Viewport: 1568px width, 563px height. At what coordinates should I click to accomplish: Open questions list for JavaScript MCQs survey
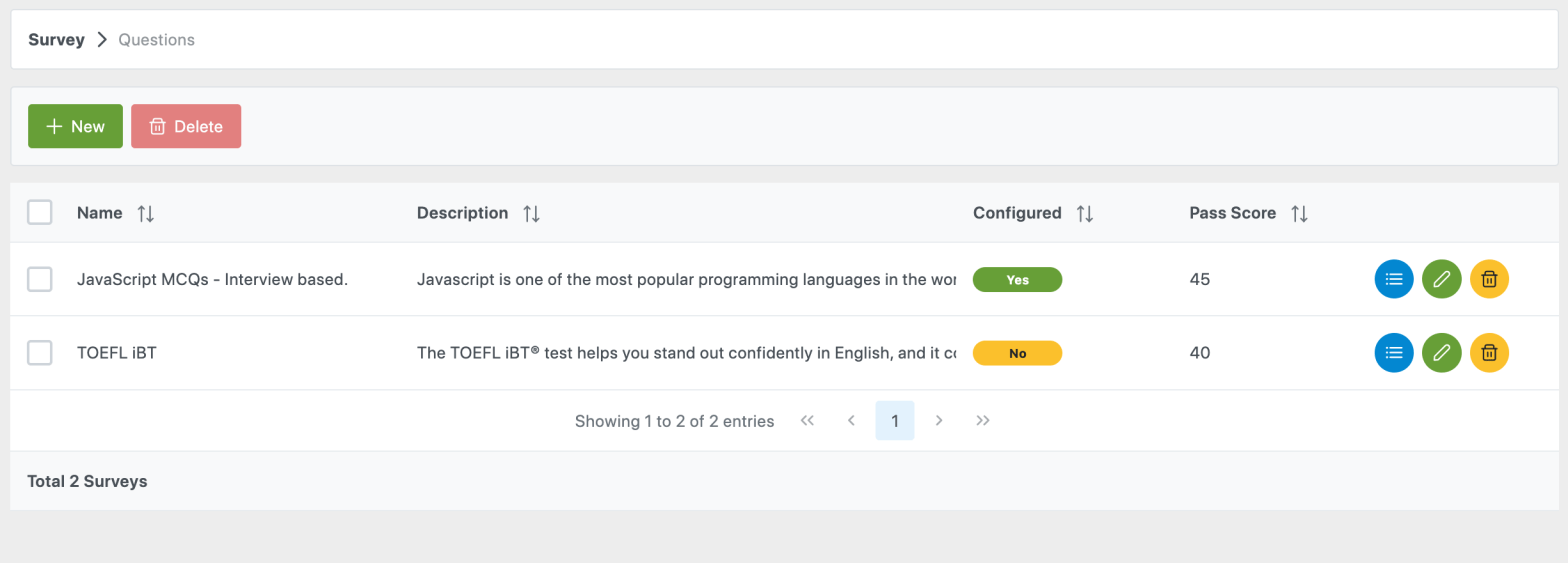[x=1394, y=279]
